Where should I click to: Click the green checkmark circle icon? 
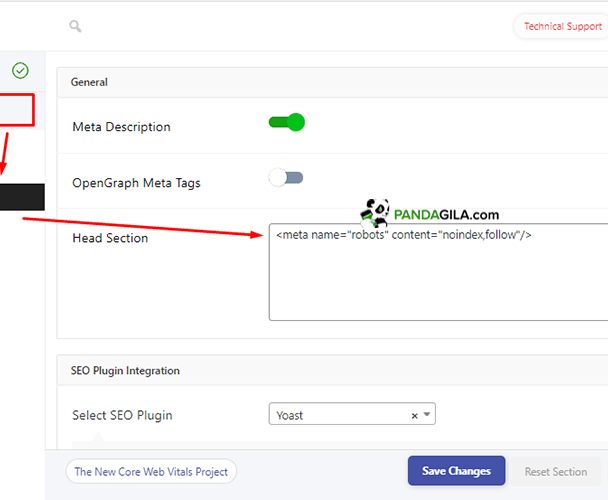20,70
